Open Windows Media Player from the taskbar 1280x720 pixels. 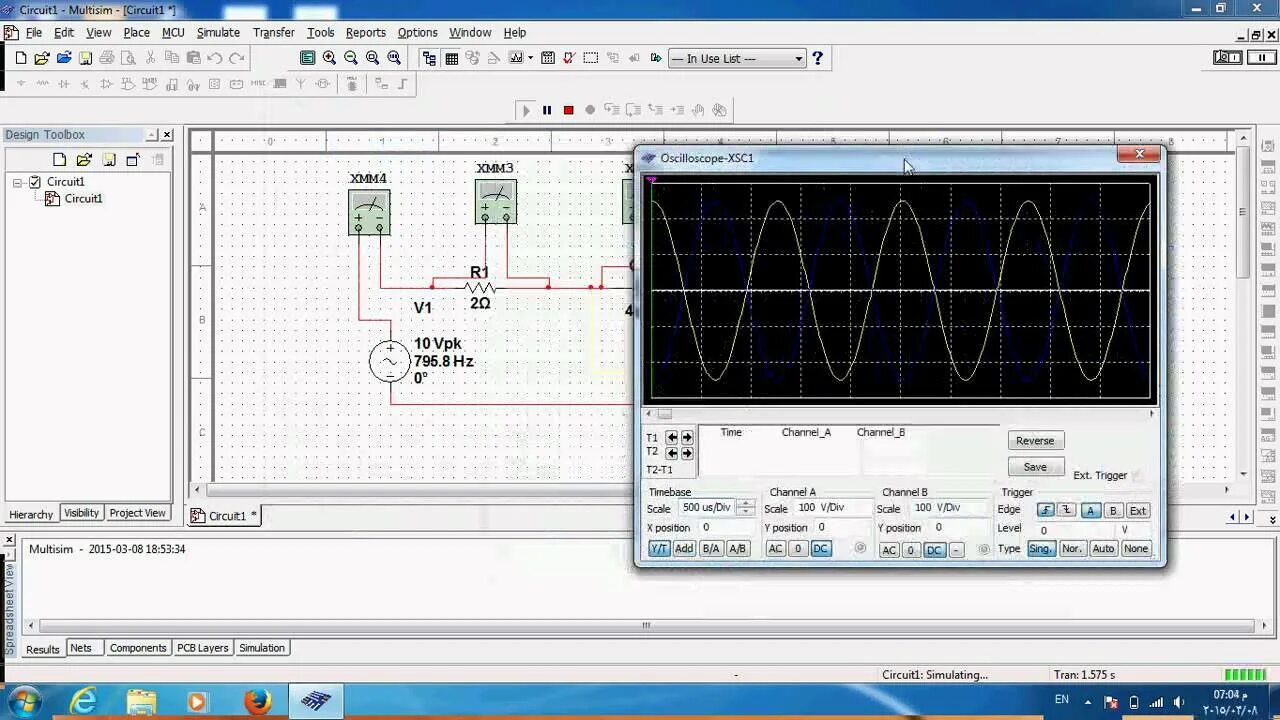click(x=196, y=701)
